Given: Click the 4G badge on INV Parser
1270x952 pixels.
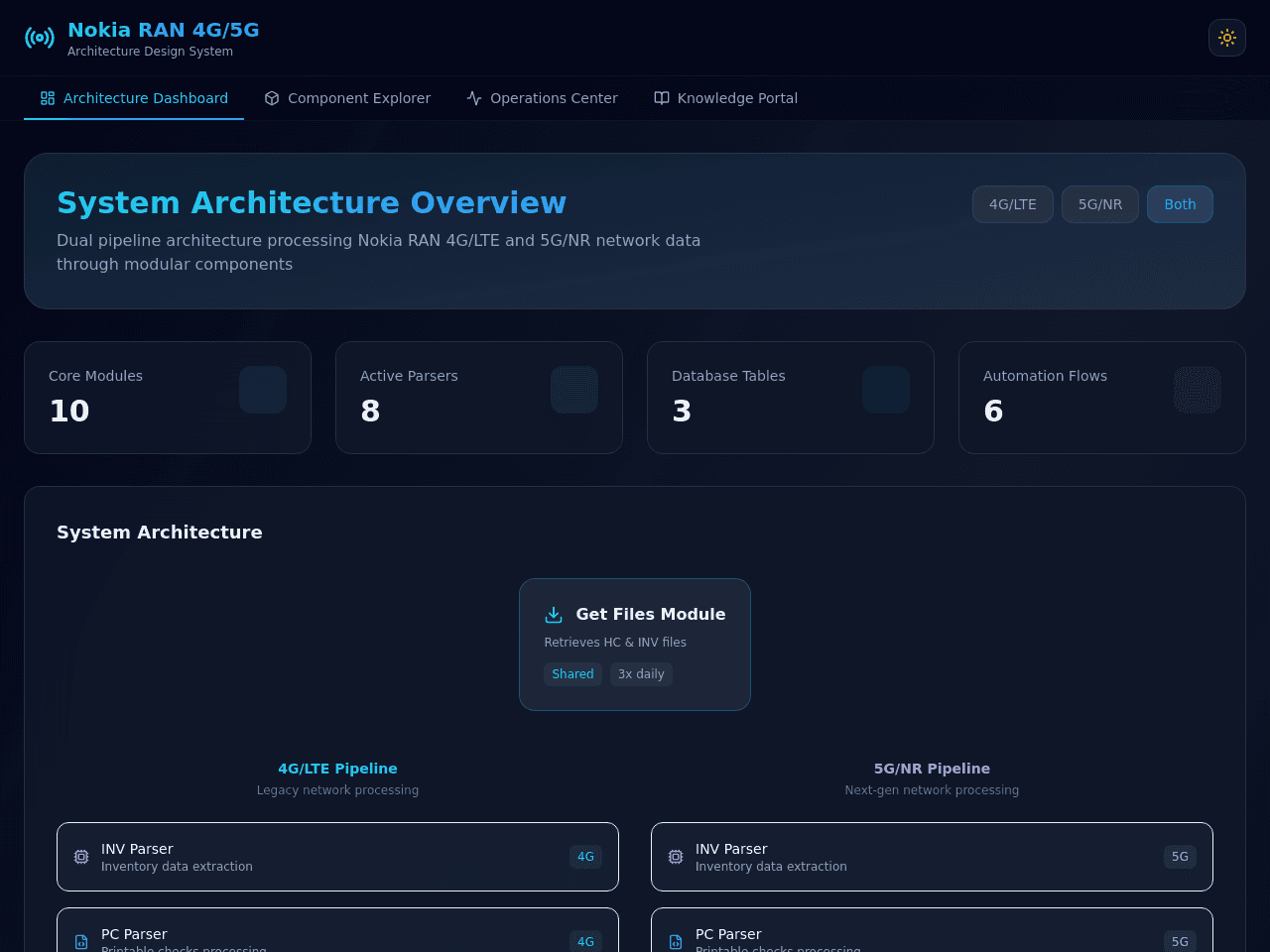Looking at the screenshot, I should [585, 857].
